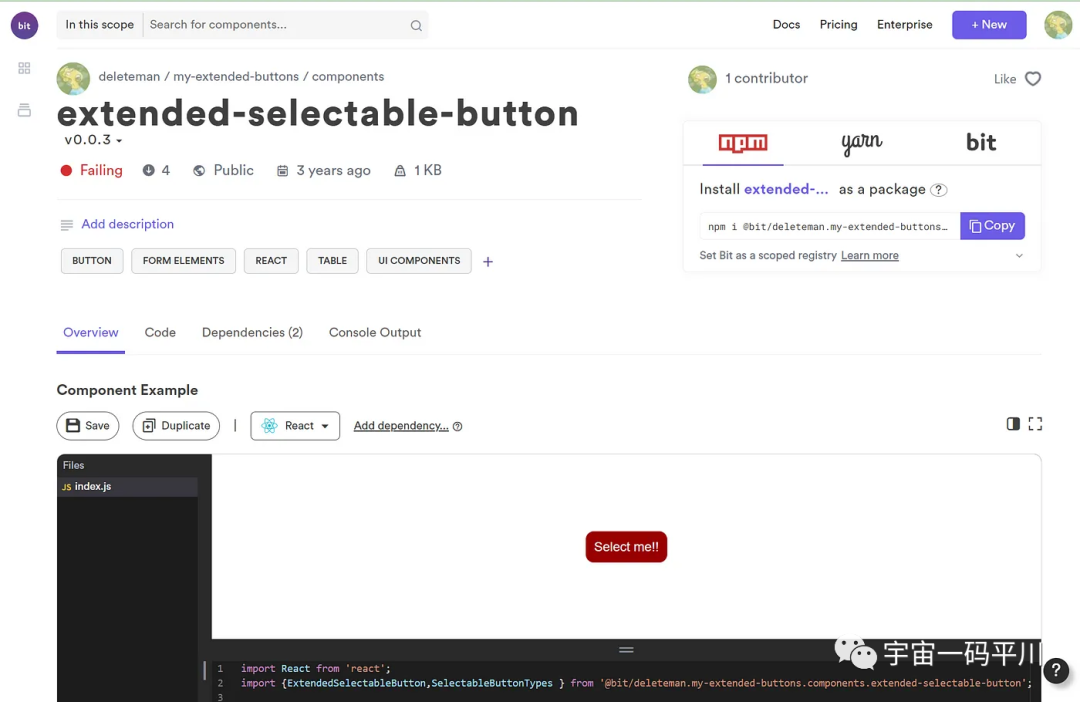Open the collections icon in left sidebar
1080x702 pixels.
[24, 110]
